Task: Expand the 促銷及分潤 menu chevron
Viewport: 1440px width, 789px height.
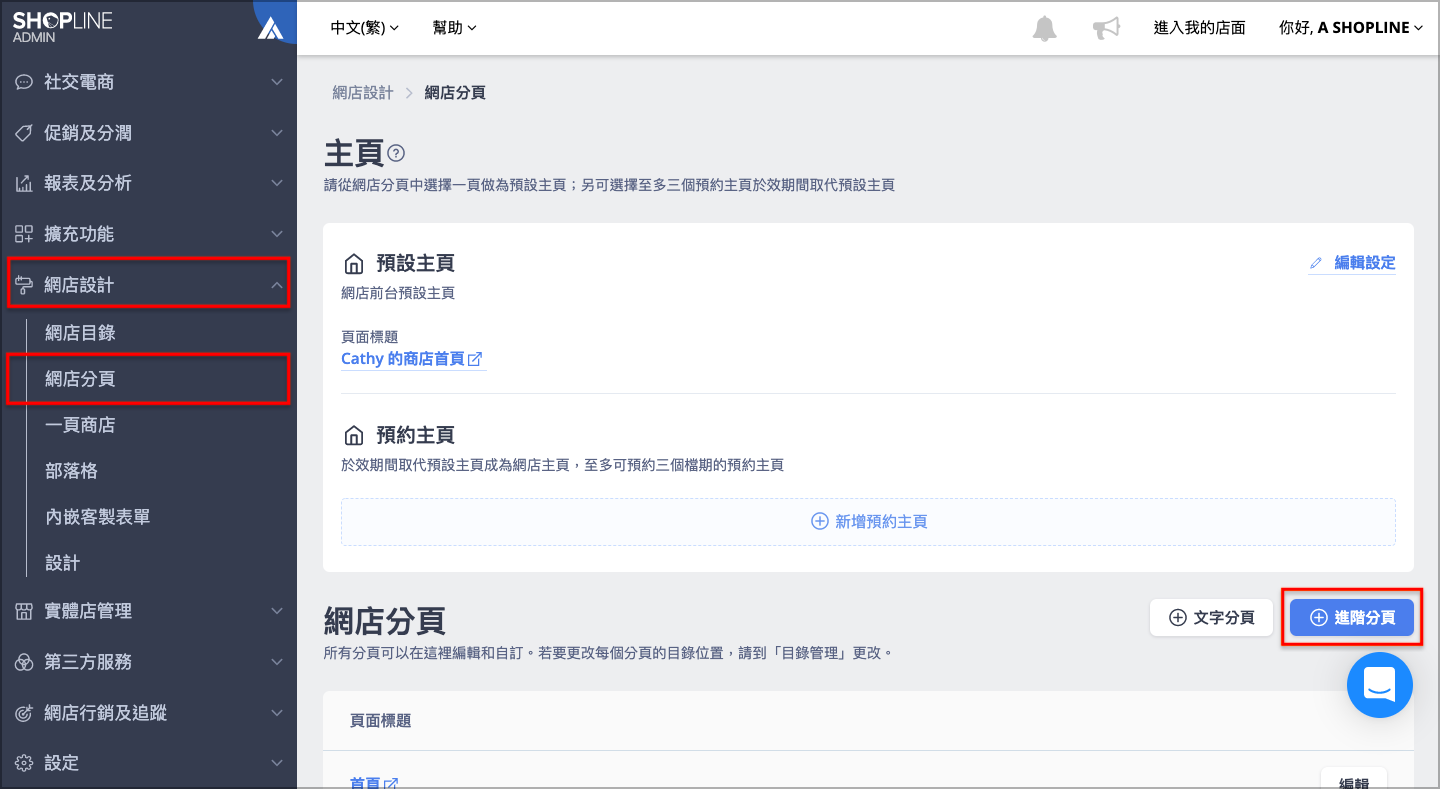Action: click(x=277, y=133)
